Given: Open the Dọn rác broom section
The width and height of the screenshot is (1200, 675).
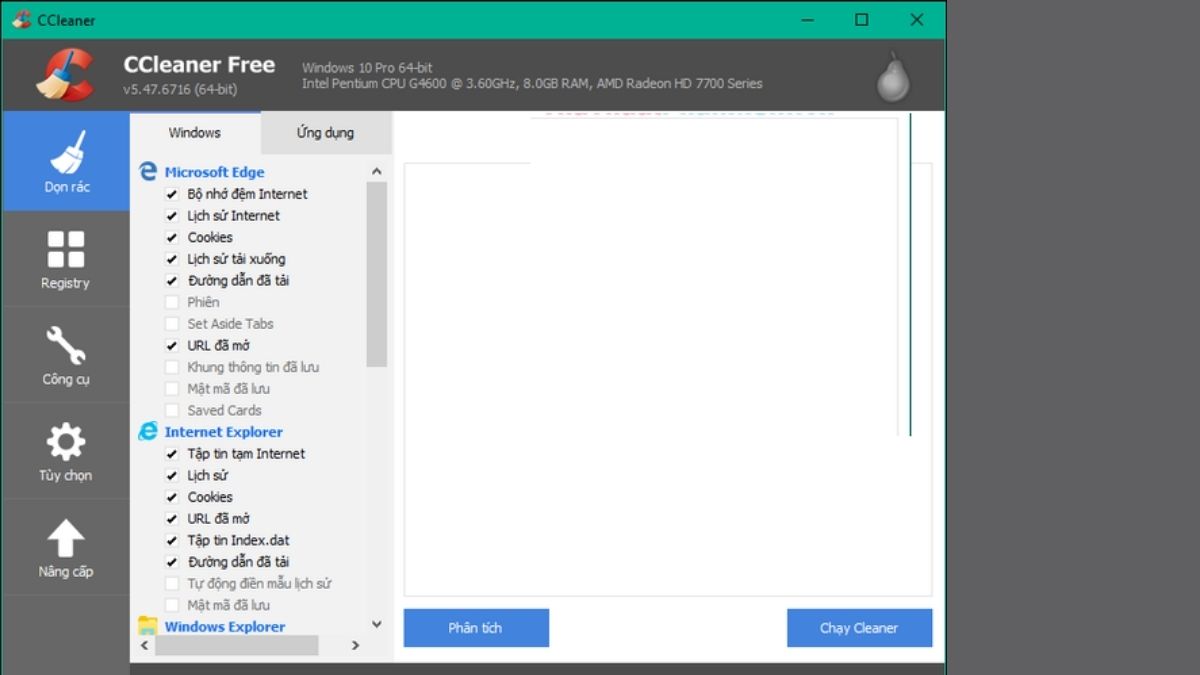Looking at the screenshot, I should (x=66, y=161).
